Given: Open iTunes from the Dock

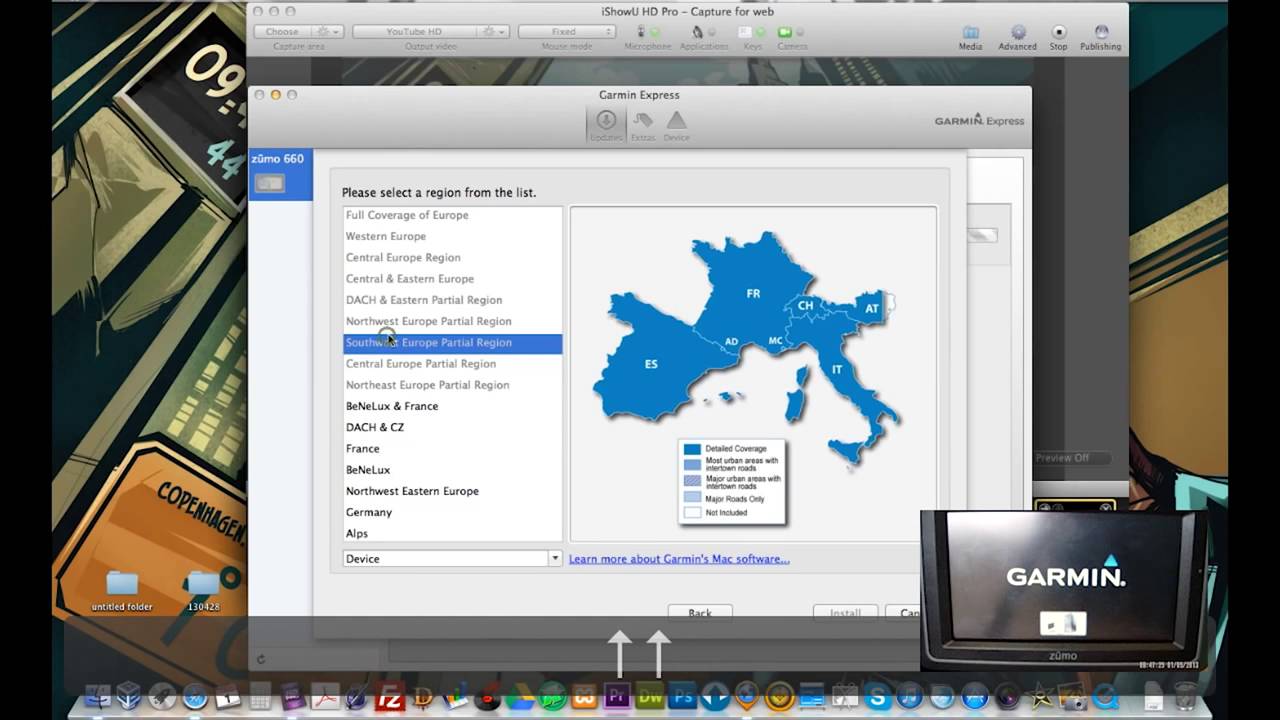Looking at the screenshot, I should pyautogui.click(x=910, y=698).
